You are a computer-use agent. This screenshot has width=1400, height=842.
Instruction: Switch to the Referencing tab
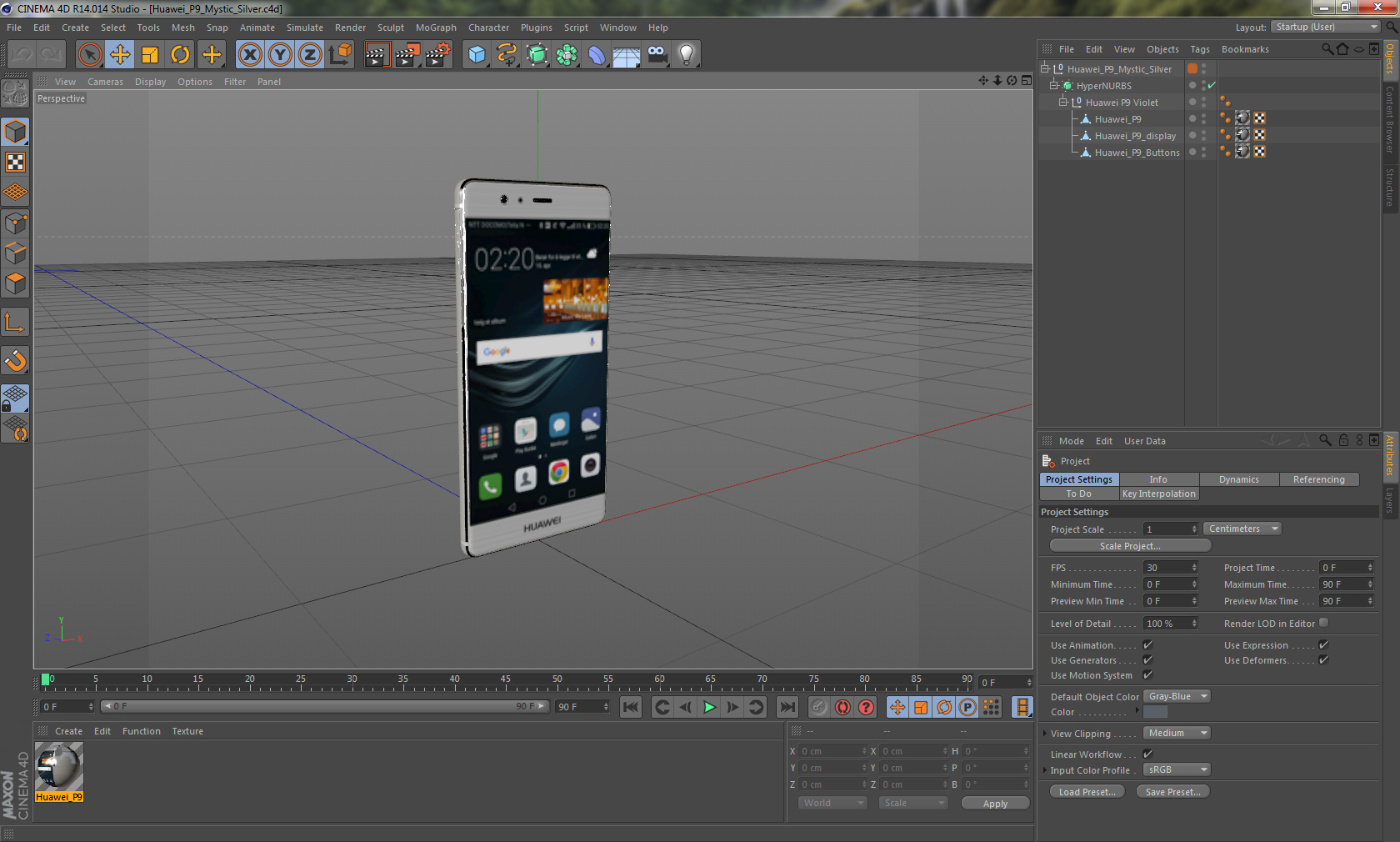pyautogui.click(x=1319, y=479)
